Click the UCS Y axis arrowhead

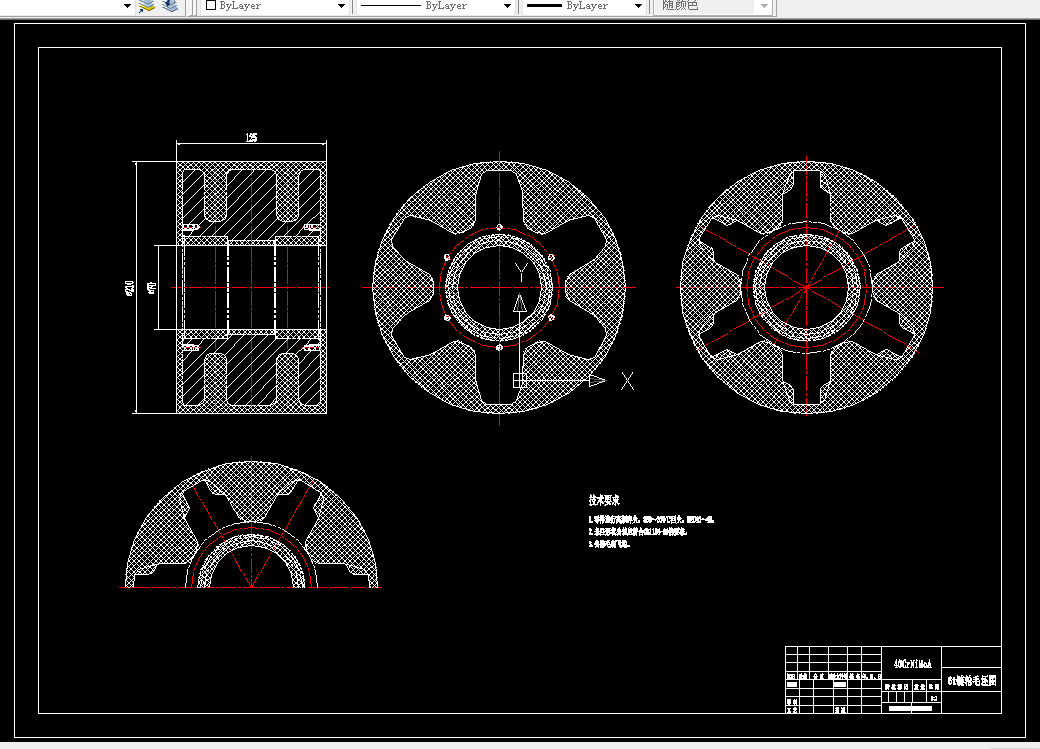tap(520, 304)
